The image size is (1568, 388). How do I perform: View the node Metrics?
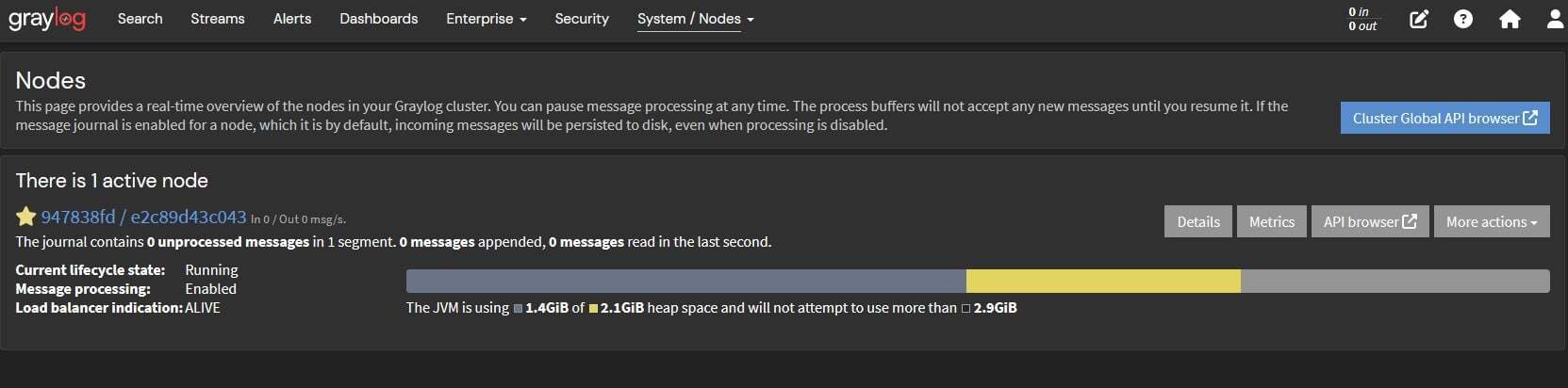(1271, 221)
